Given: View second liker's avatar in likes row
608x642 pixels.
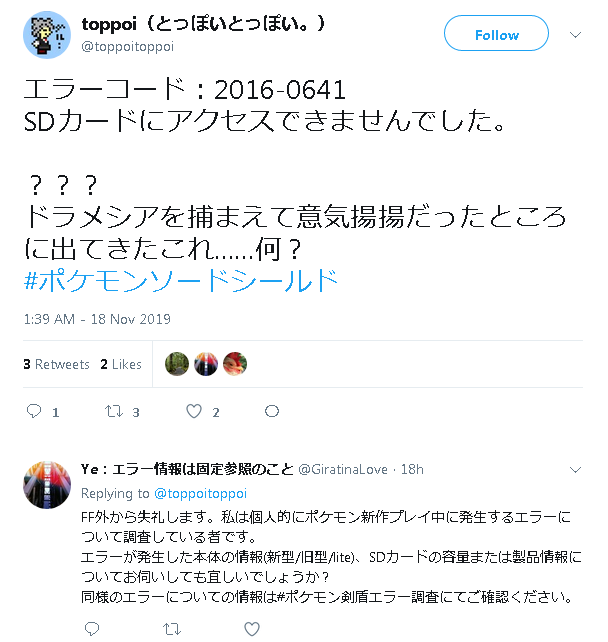Looking at the screenshot, I should [x=206, y=364].
